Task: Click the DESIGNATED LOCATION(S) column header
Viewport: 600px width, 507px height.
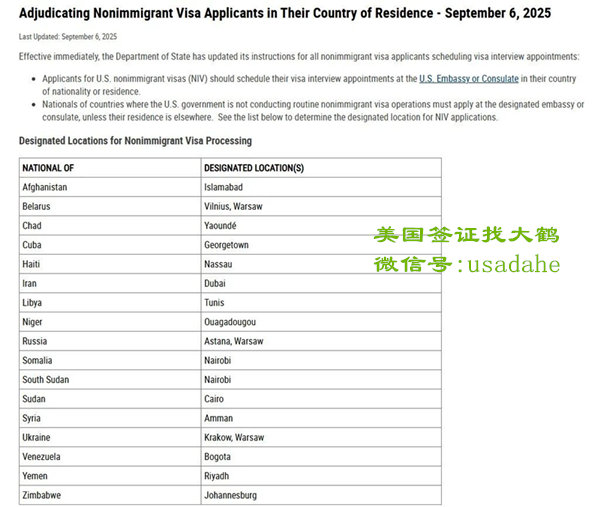Action: (321, 168)
